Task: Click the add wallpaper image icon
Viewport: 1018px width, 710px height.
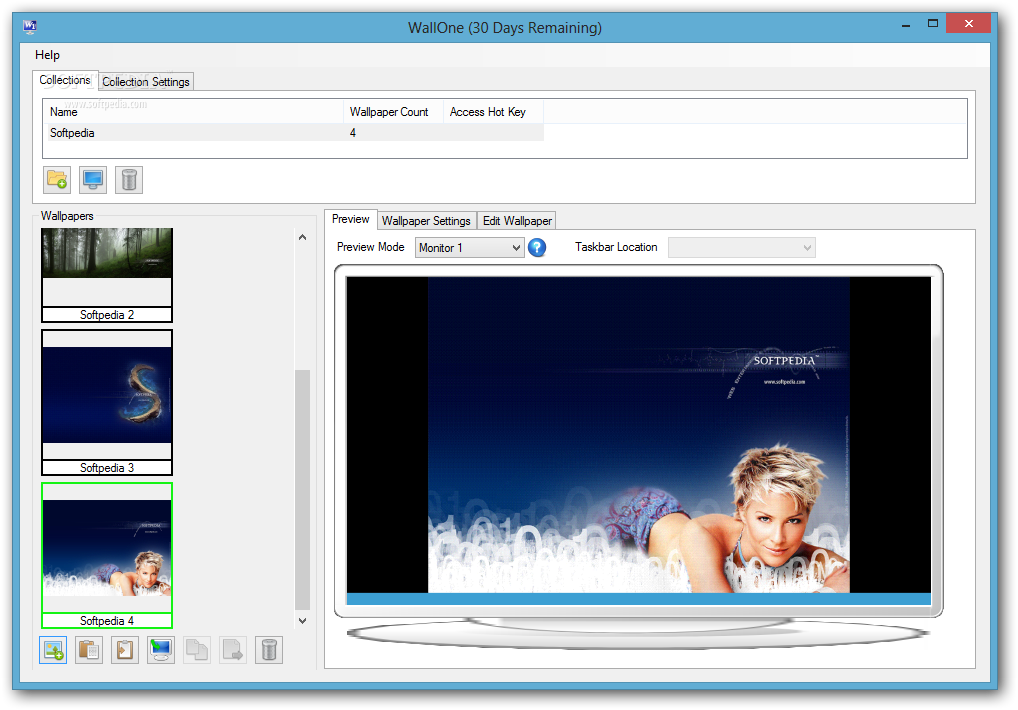Action: coord(53,650)
